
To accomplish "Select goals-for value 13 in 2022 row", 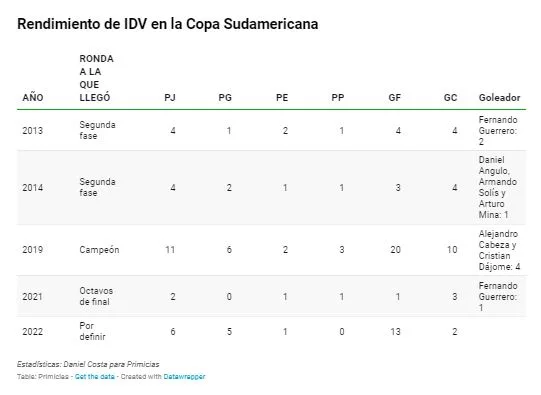I will point(395,332).
